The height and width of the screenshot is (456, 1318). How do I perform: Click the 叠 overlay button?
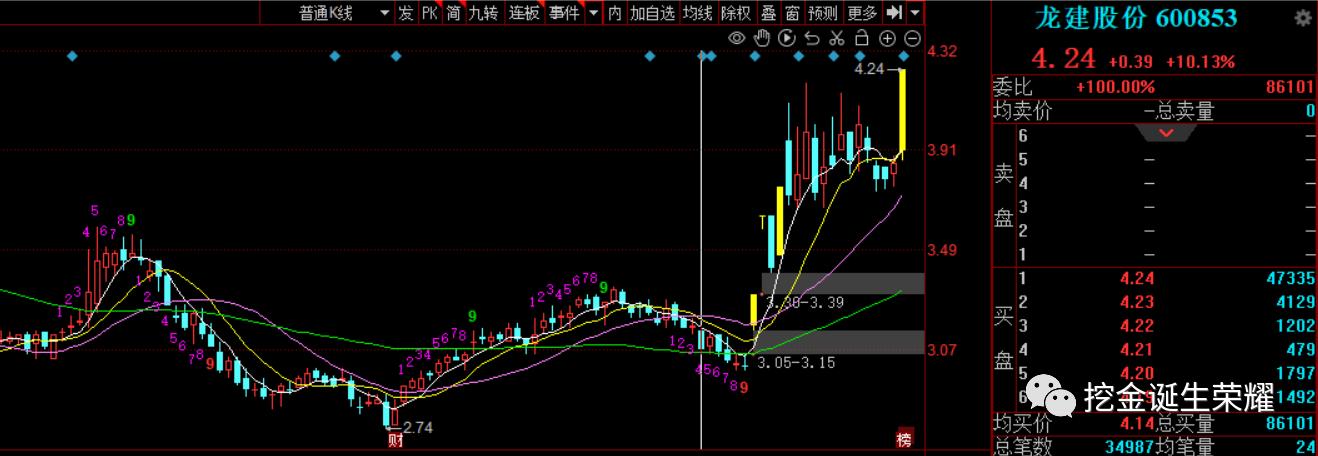pos(768,12)
